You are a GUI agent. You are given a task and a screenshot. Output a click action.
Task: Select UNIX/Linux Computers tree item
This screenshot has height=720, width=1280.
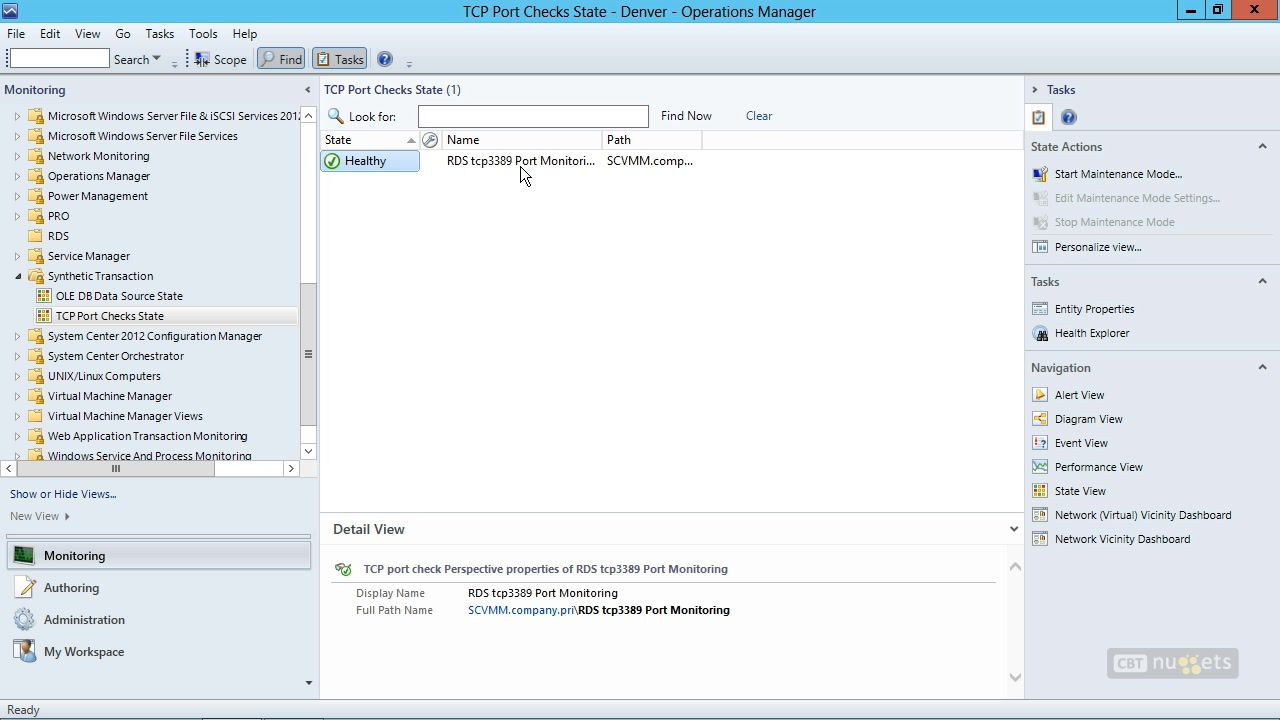click(104, 376)
